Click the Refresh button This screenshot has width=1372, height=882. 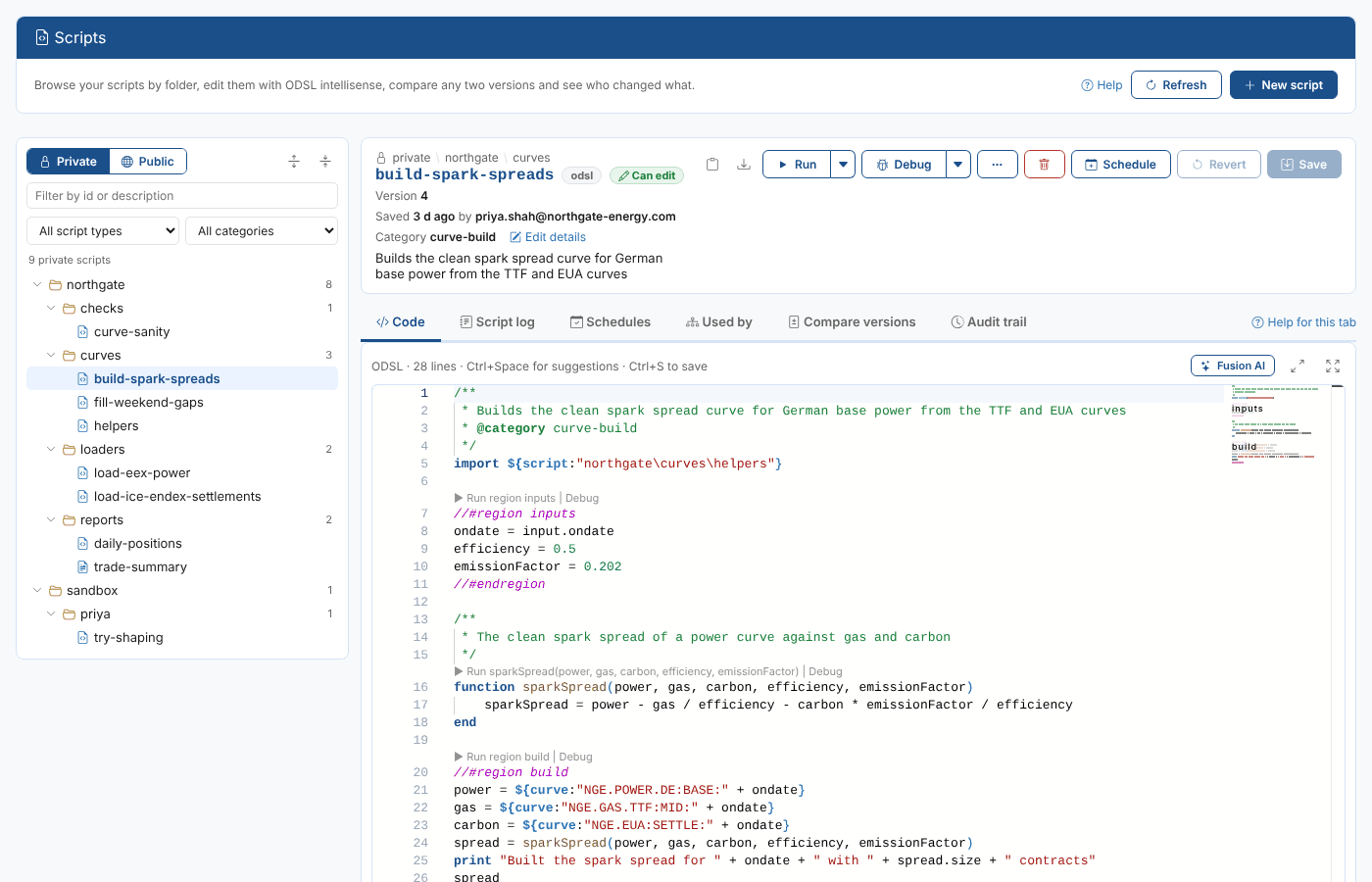(1176, 85)
